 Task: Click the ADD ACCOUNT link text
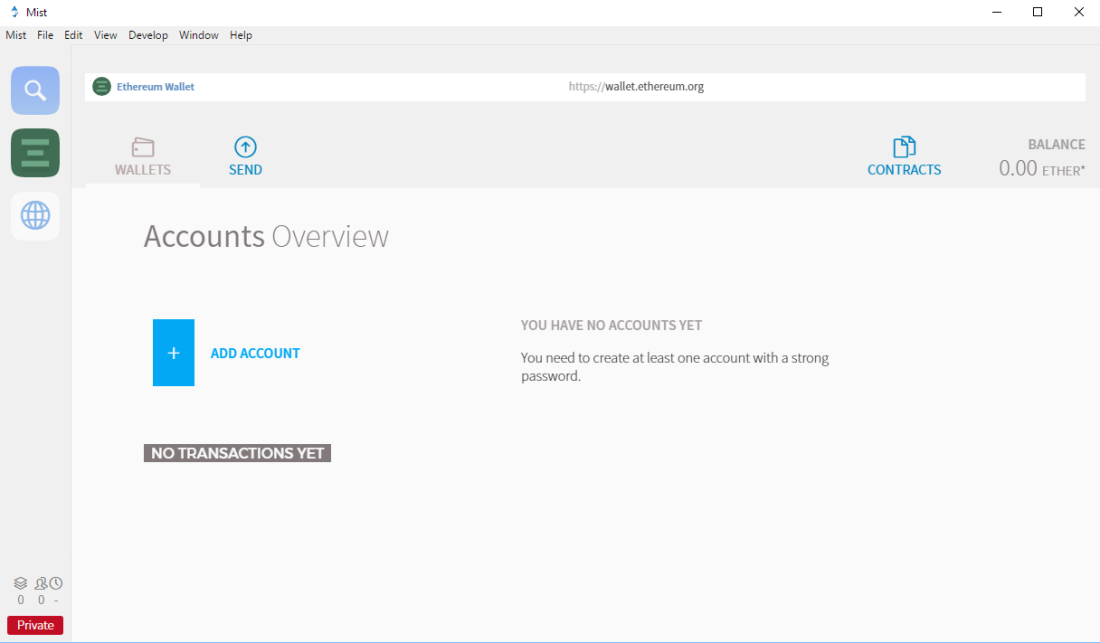255,353
